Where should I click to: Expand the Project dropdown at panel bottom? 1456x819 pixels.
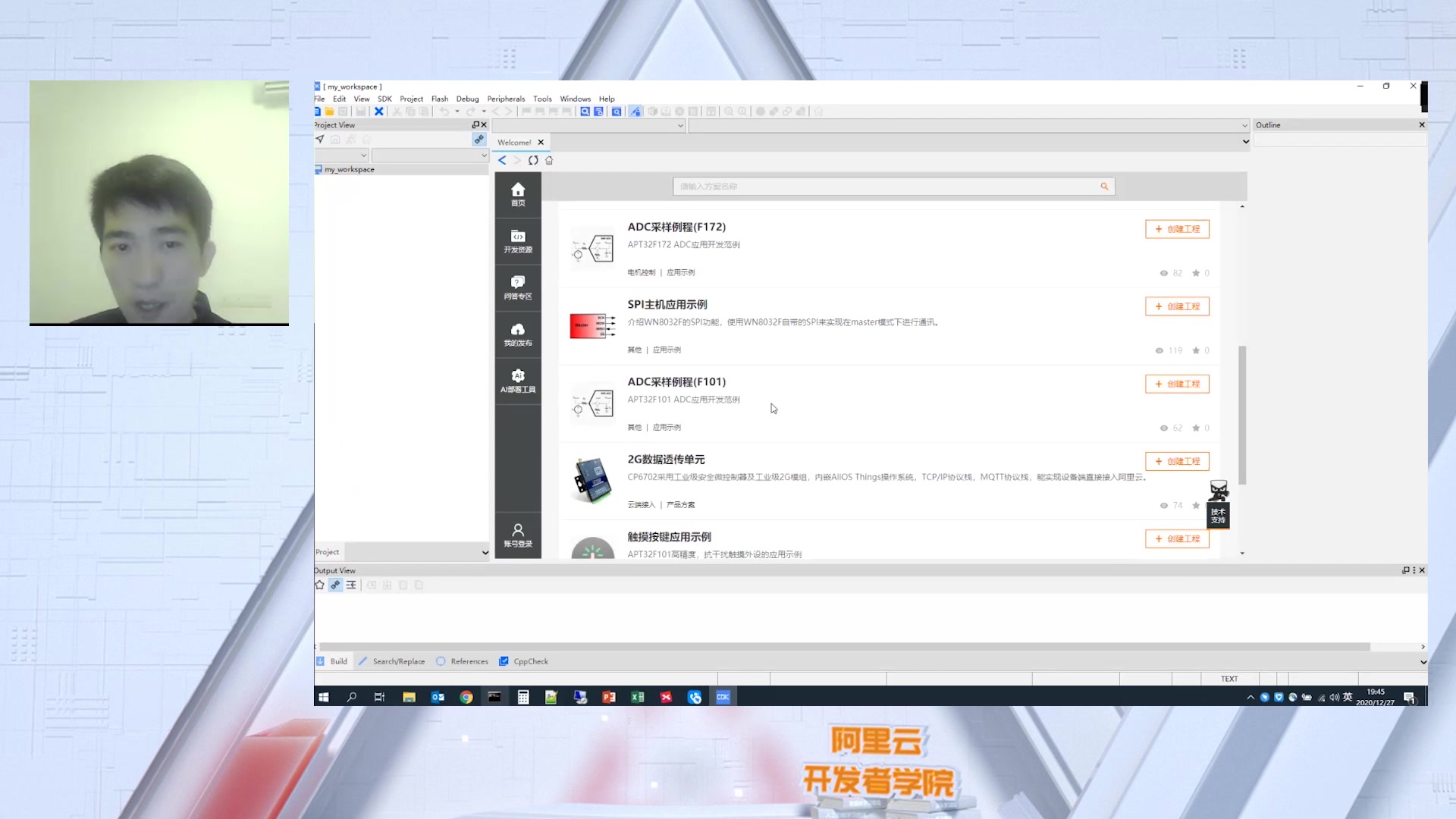click(485, 552)
